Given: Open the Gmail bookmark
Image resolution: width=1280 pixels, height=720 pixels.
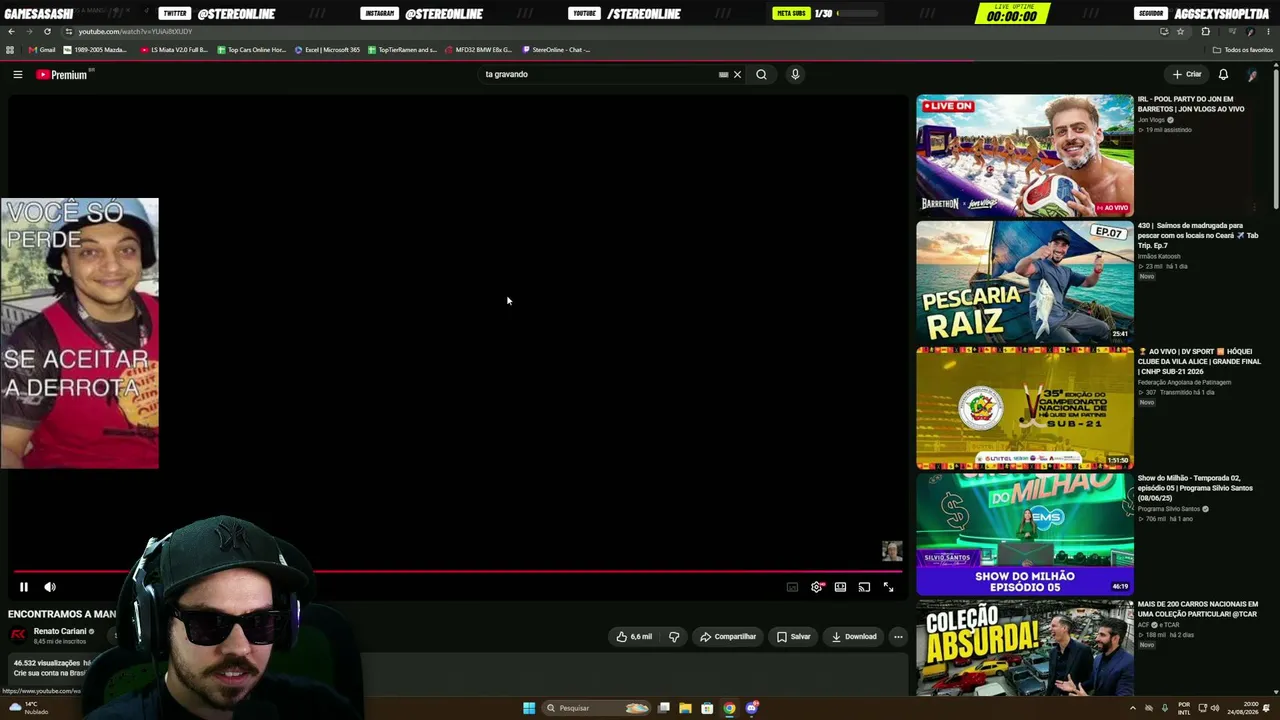Looking at the screenshot, I should [42, 50].
